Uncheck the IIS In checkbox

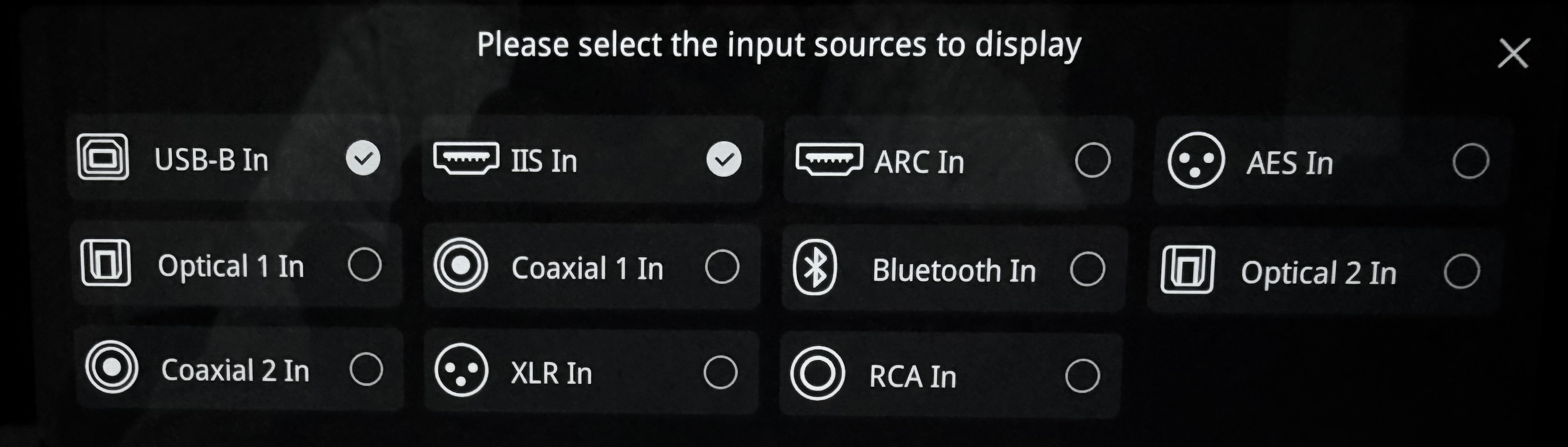click(724, 159)
